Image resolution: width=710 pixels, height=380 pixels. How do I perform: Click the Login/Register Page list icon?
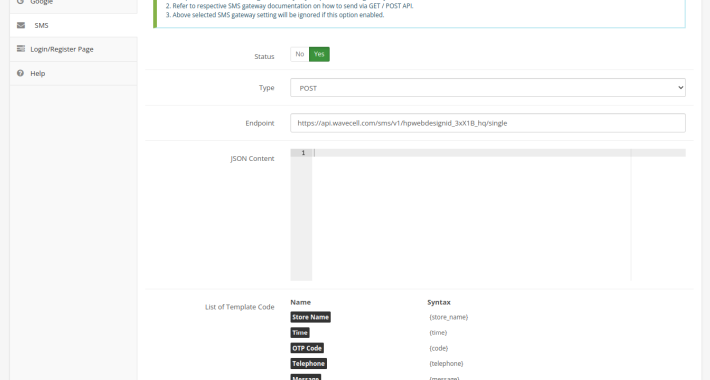click(21, 48)
